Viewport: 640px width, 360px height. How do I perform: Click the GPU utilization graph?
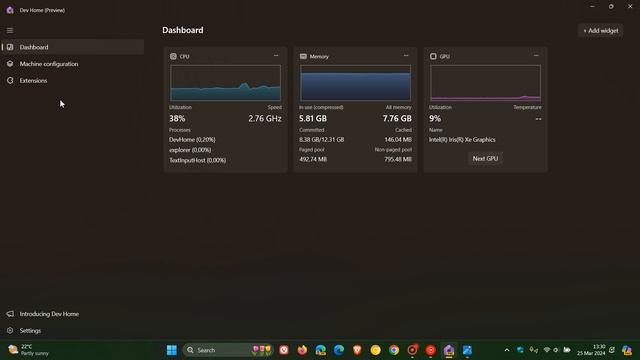pyautogui.click(x=485, y=83)
